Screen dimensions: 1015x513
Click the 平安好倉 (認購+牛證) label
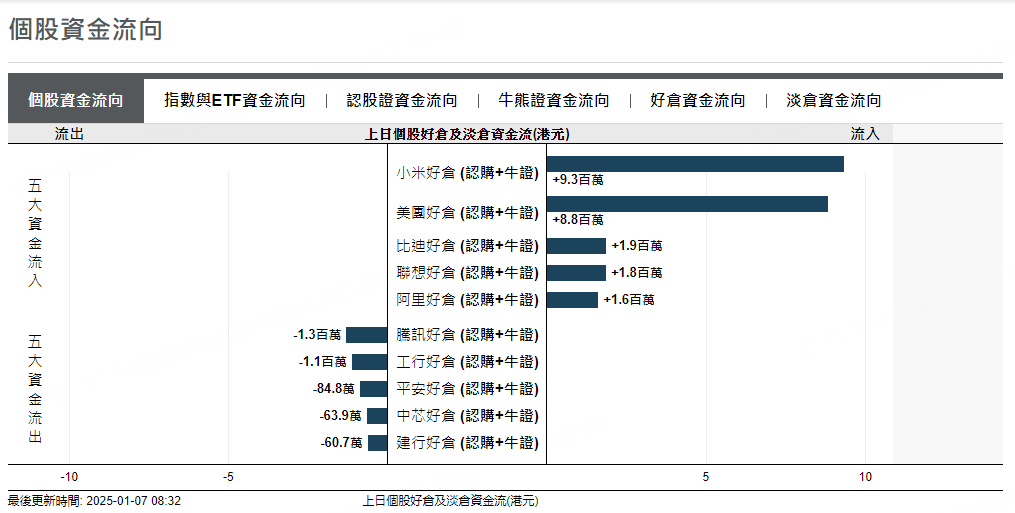coord(467,389)
